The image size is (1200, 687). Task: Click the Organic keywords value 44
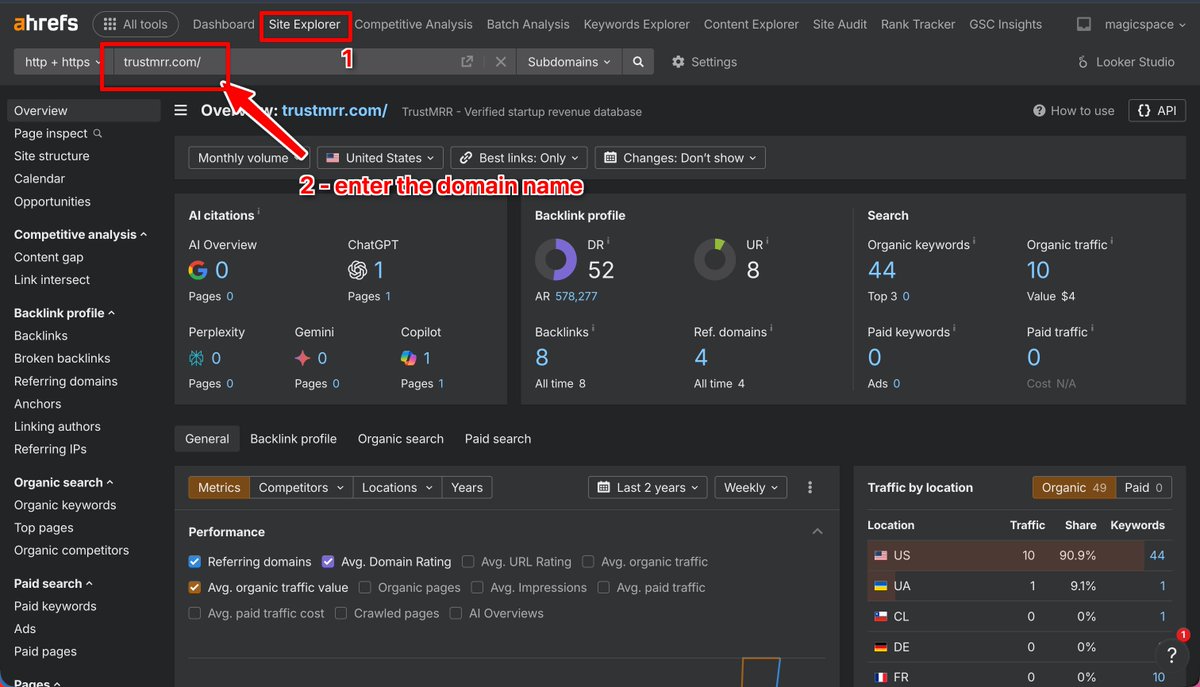[x=882, y=270]
